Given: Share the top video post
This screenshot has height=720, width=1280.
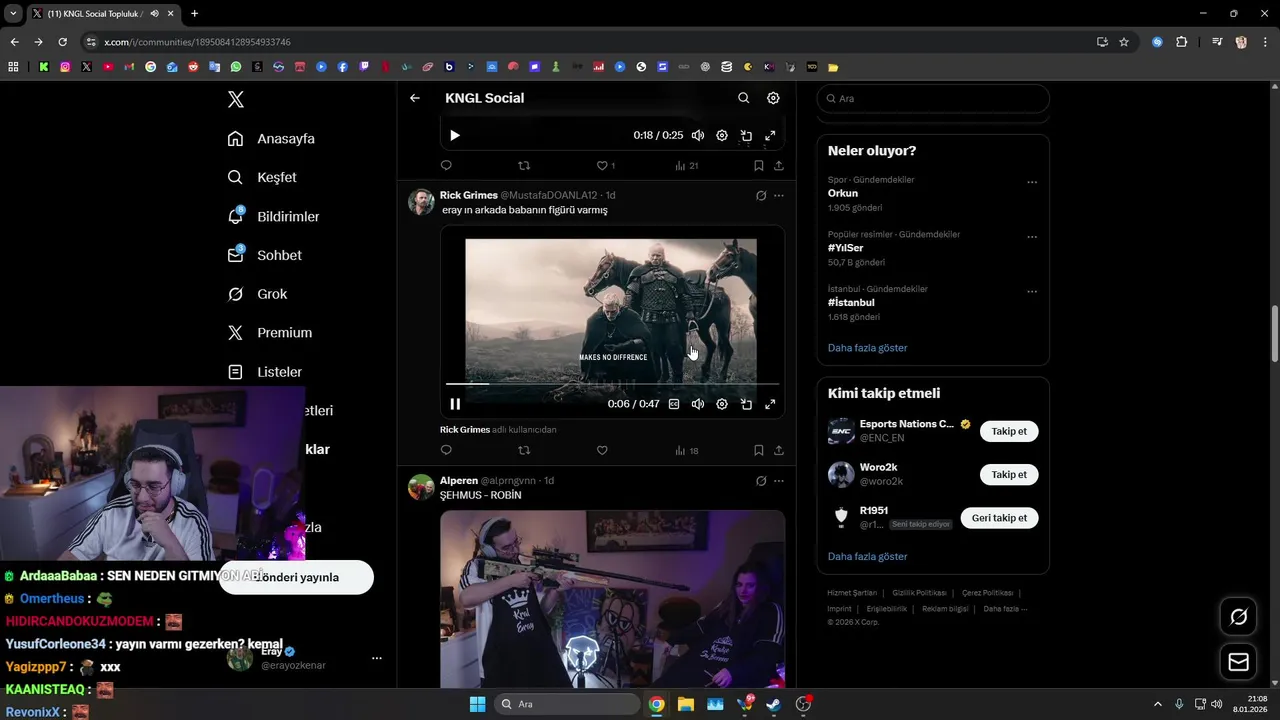Looking at the screenshot, I should pyautogui.click(x=779, y=166).
